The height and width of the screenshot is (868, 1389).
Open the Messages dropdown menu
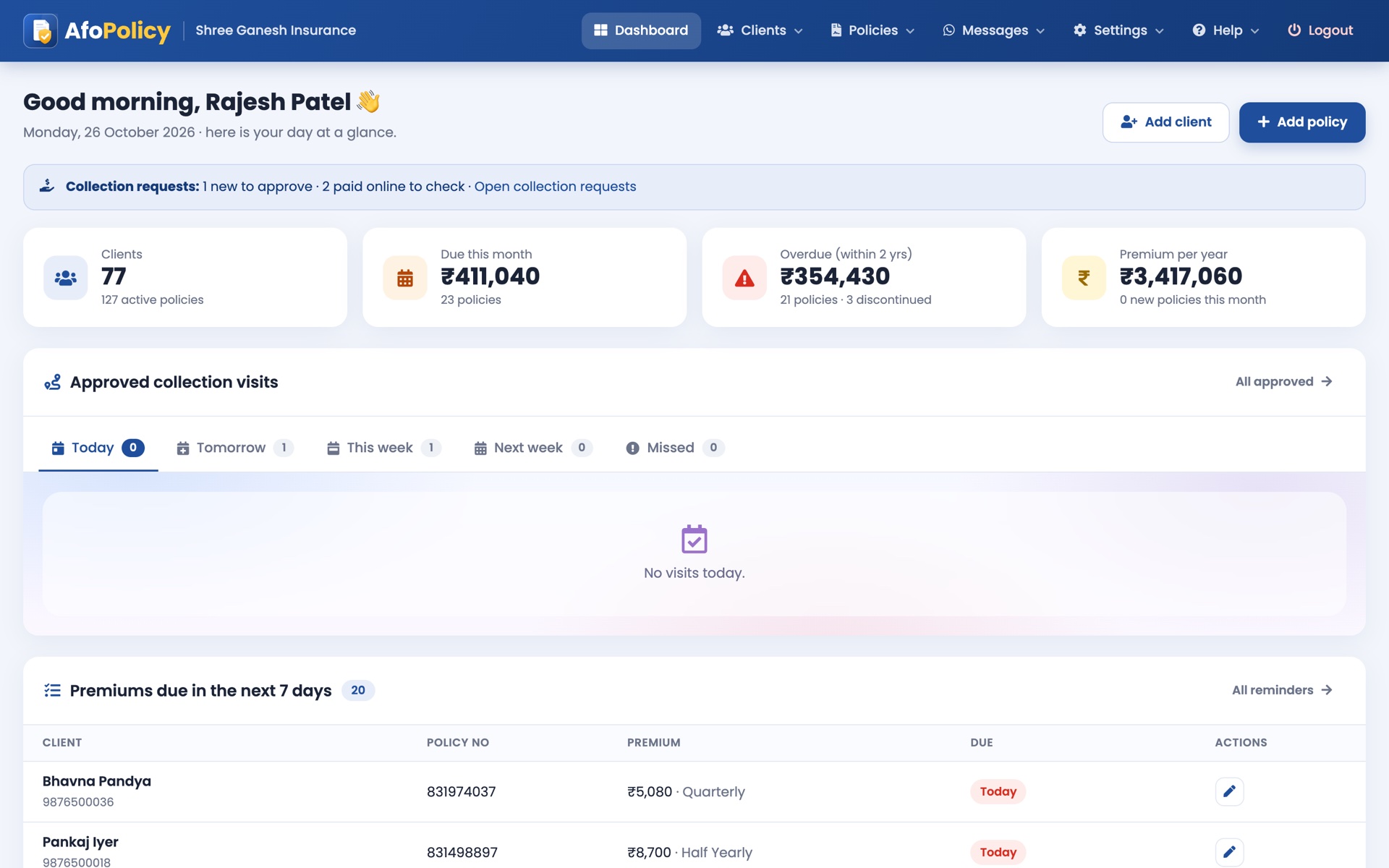point(993,30)
